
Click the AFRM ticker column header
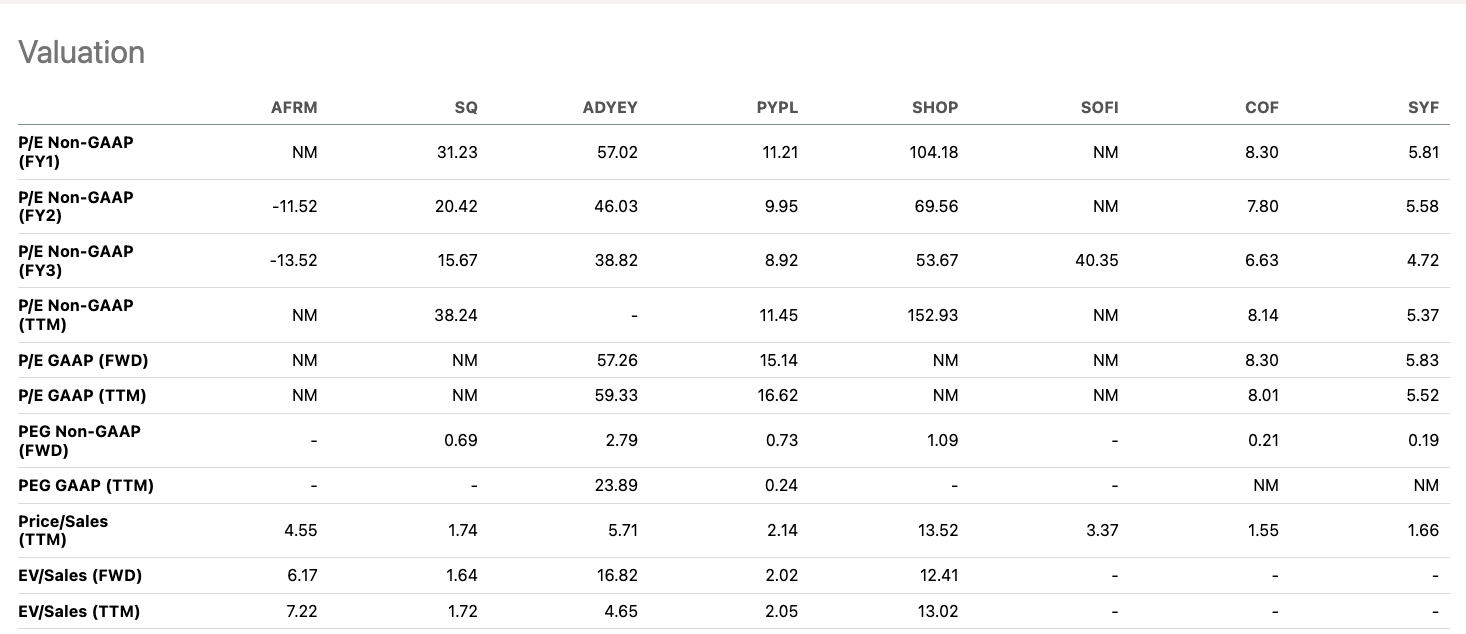coord(294,107)
